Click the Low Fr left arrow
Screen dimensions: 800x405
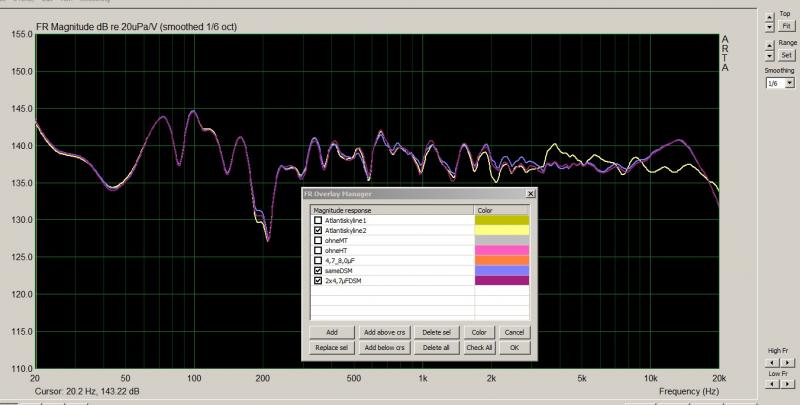pyautogui.click(x=770, y=384)
